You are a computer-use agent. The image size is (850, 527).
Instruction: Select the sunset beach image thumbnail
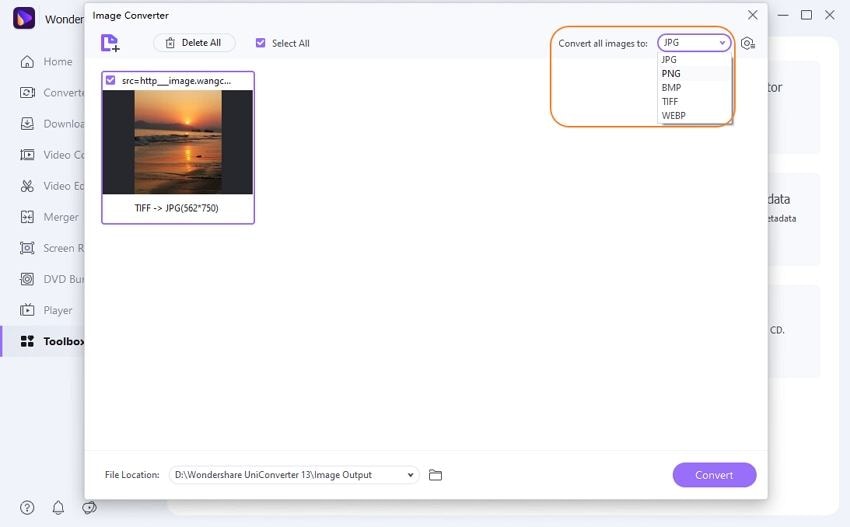(178, 142)
